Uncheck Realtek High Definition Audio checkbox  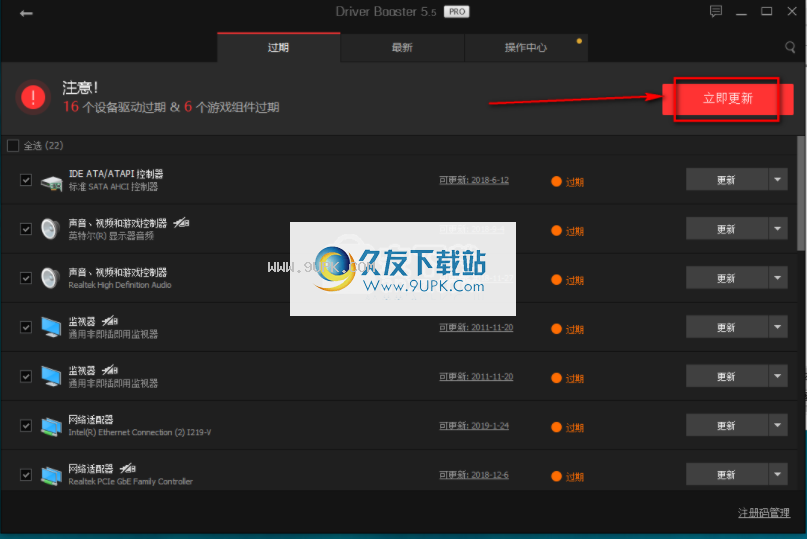pyautogui.click(x=26, y=278)
